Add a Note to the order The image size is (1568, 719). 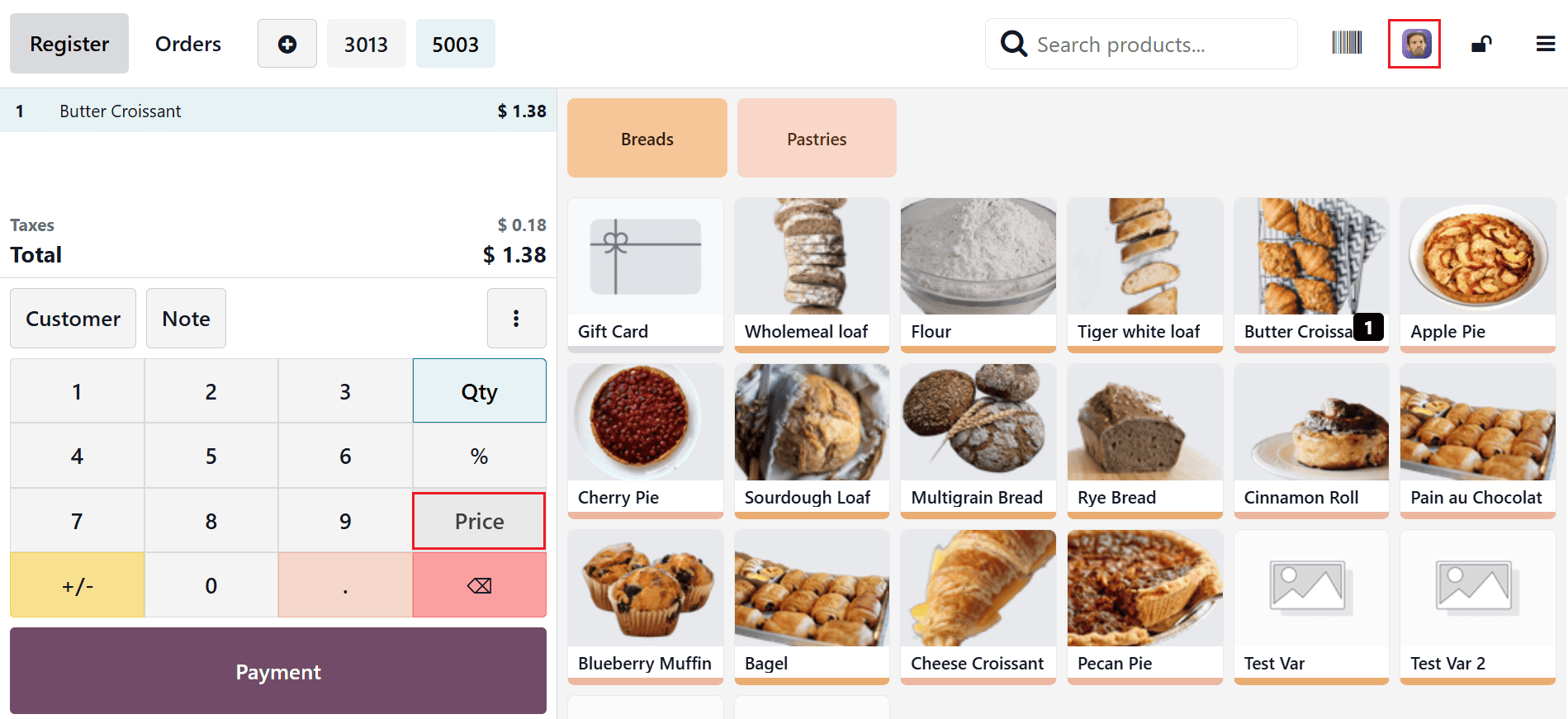(186, 318)
